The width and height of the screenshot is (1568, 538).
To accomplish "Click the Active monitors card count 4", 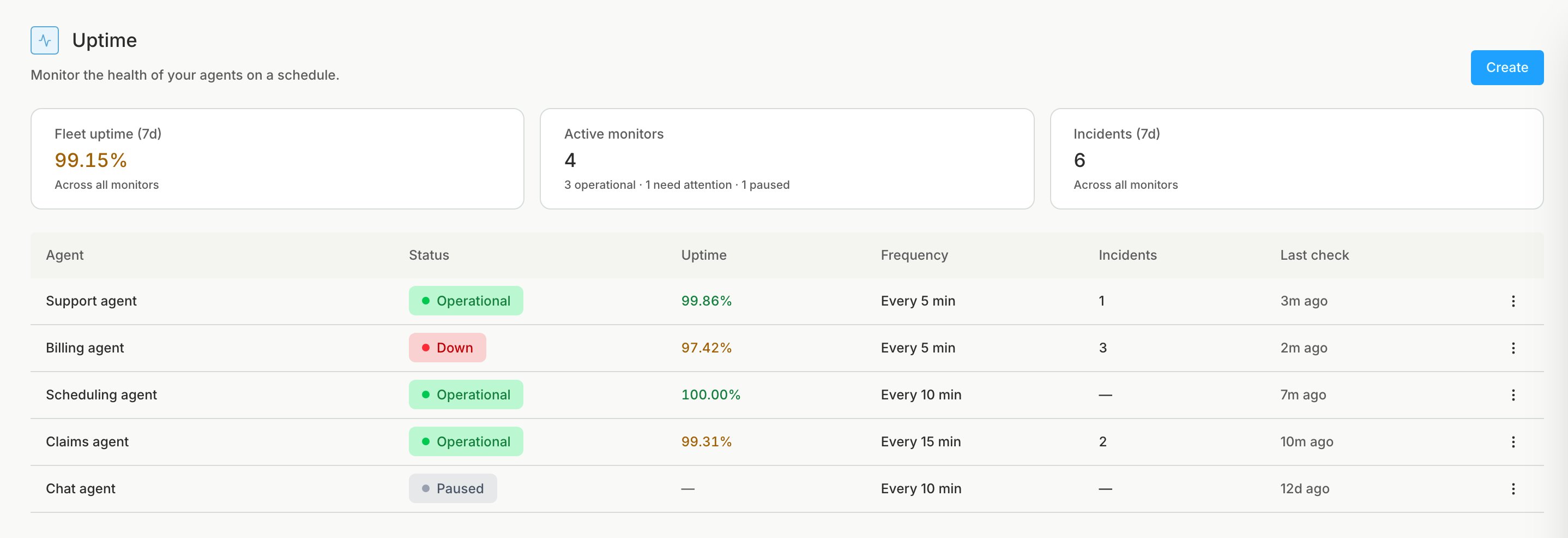I will click(x=570, y=160).
